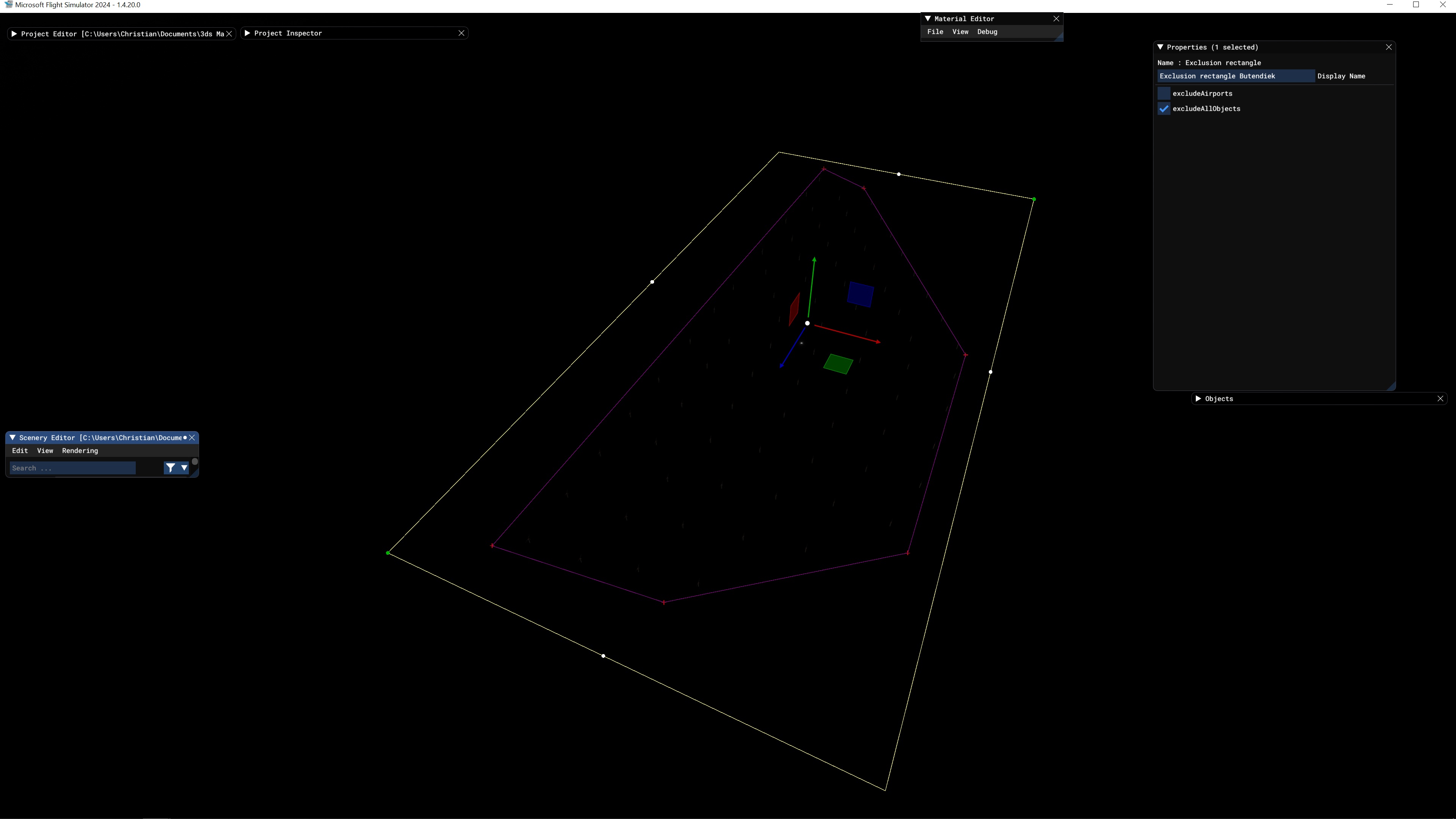Open Scenery Editor Edit menu
The width and height of the screenshot is (1456, 819).
[20, 451]
